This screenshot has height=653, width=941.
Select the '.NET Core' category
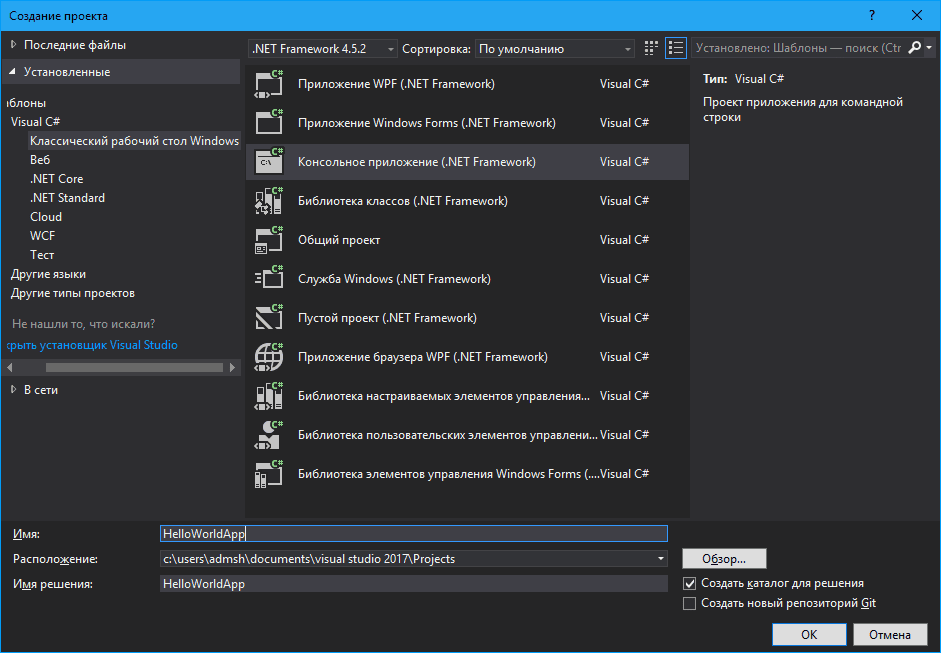[56, 179]
